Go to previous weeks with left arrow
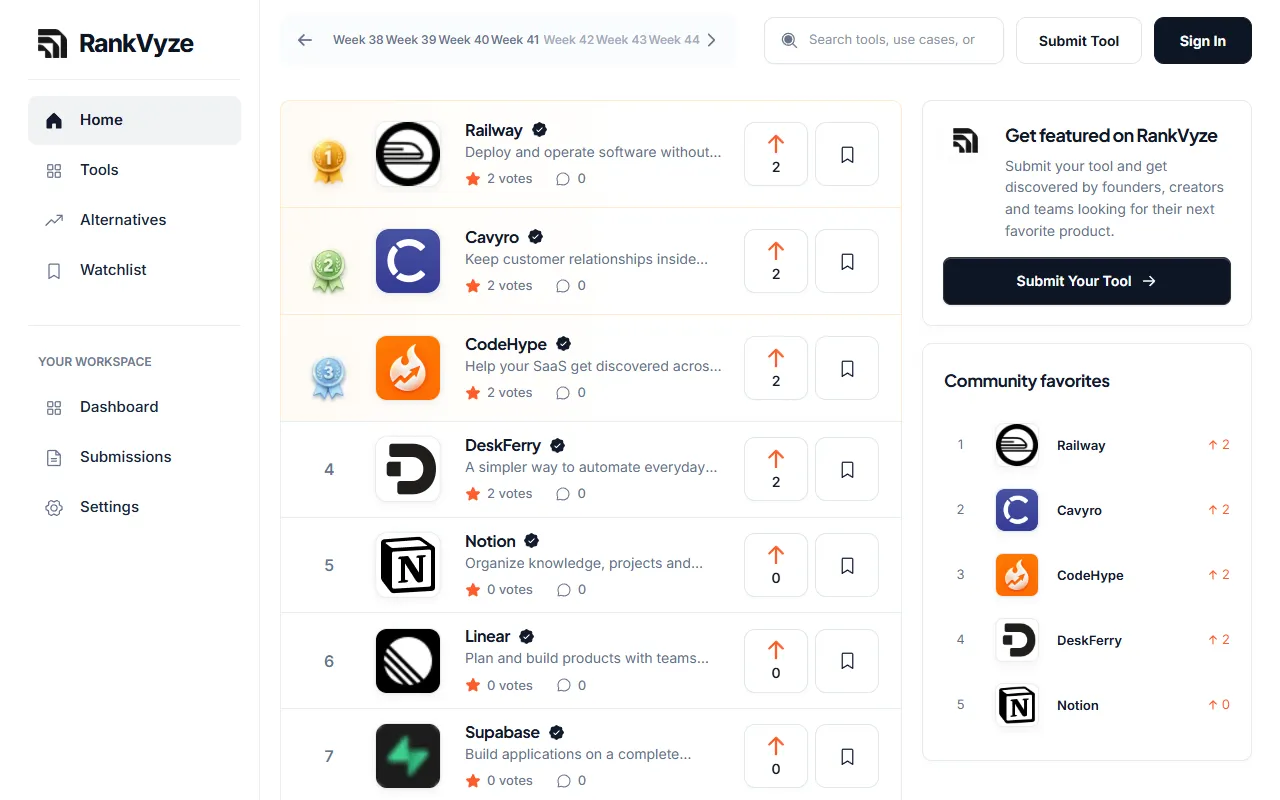Image resolution: width=1280 pixels, height=800 pixels. pyautogui.click(x=305, y=40)
